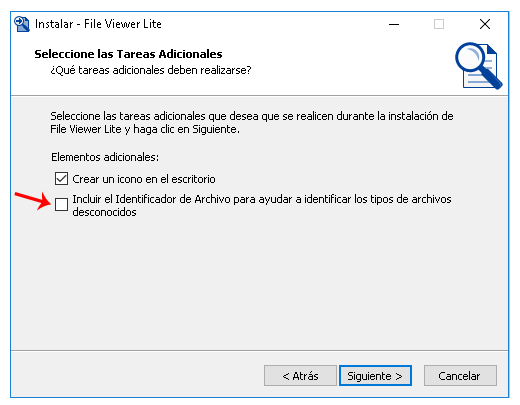Uncheck the Crear un icono en el escritorio checkbox
The height and width of the screenshot is (405, 520).
[x=62, y=179]
